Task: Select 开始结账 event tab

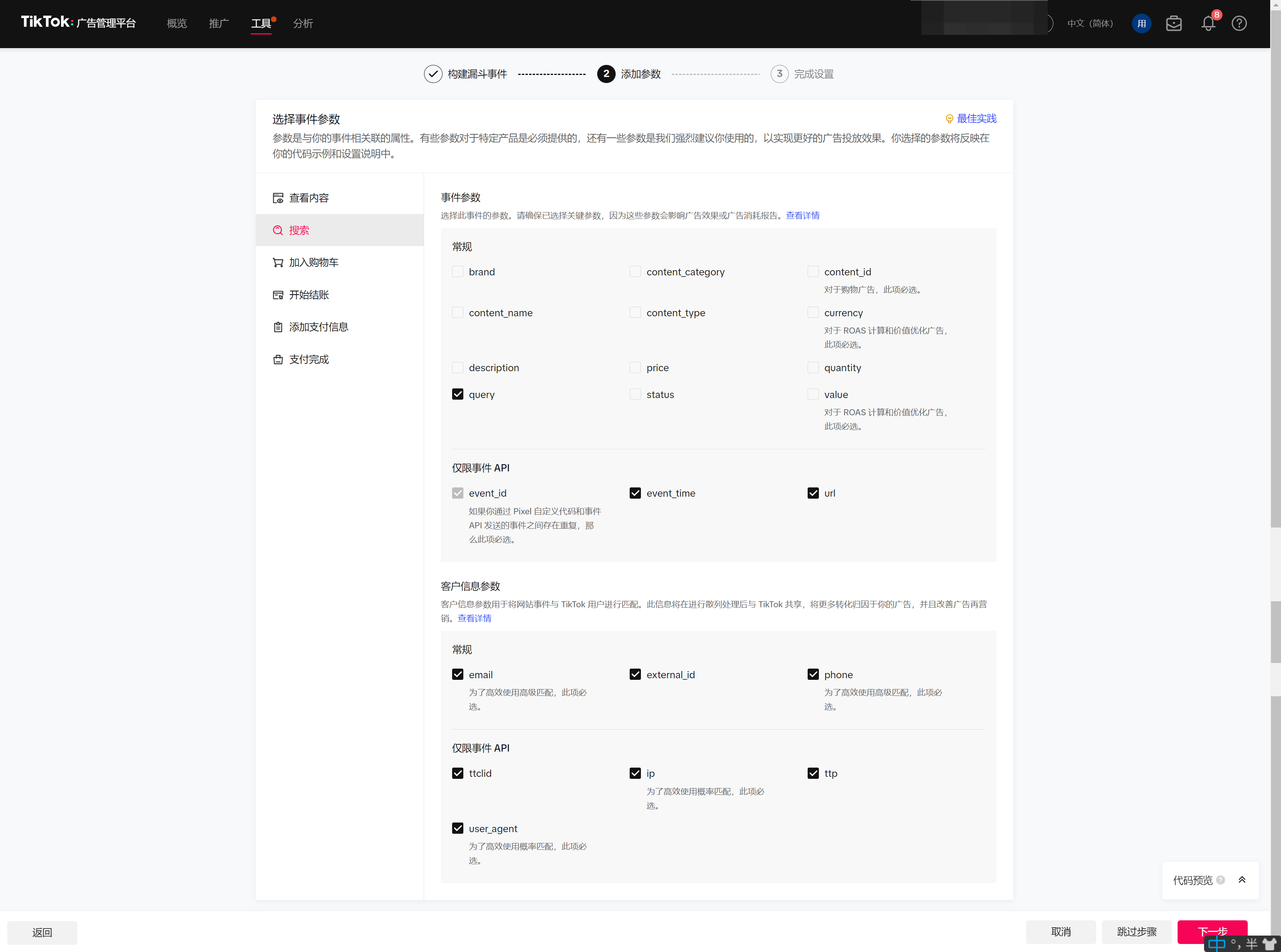Action: tap(339, 295)
